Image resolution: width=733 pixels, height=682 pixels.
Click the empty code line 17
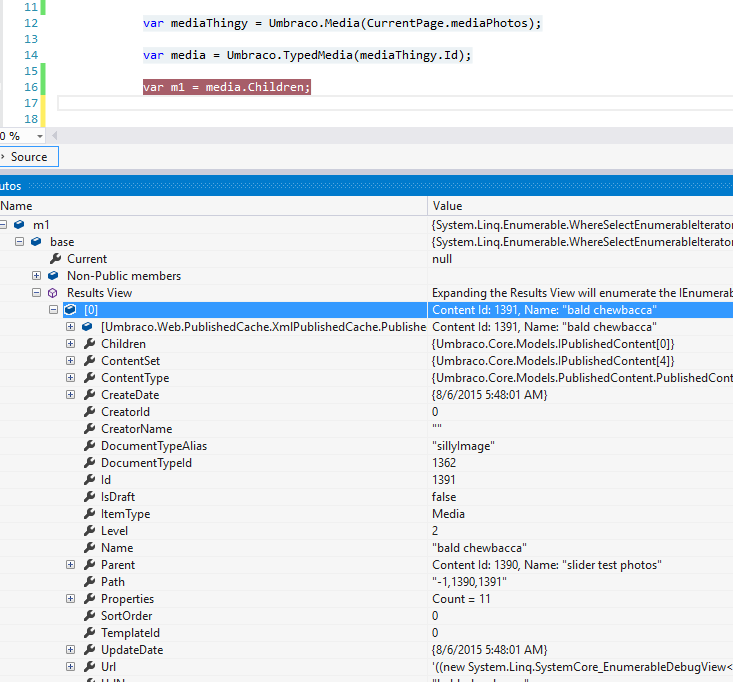(395, 103)
